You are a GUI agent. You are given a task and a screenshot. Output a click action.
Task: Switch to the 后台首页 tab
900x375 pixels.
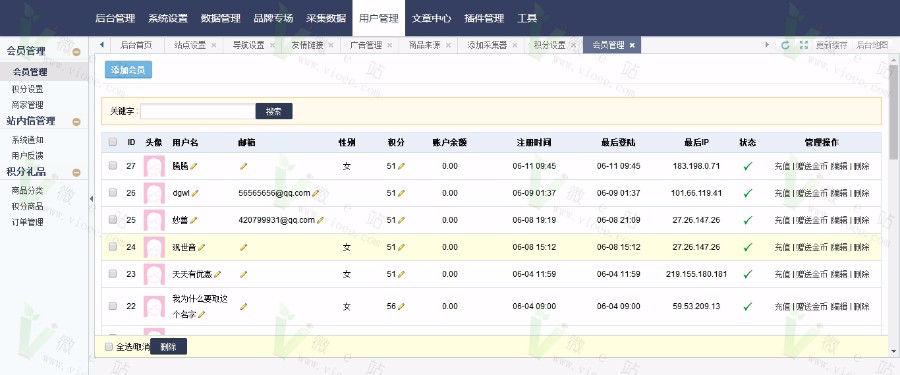pos(135,45)
